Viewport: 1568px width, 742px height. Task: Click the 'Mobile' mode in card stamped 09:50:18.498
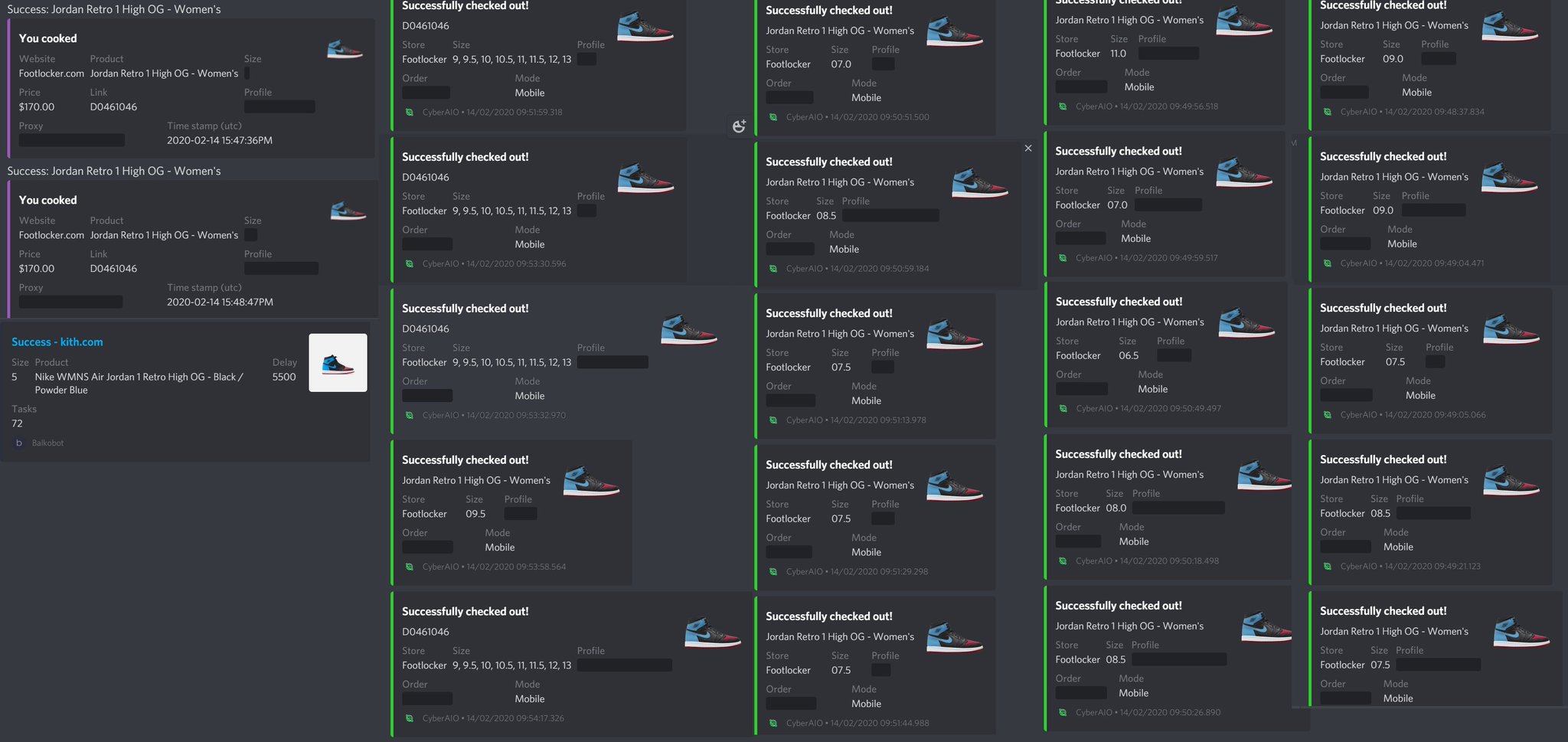tap(1134, 542)
